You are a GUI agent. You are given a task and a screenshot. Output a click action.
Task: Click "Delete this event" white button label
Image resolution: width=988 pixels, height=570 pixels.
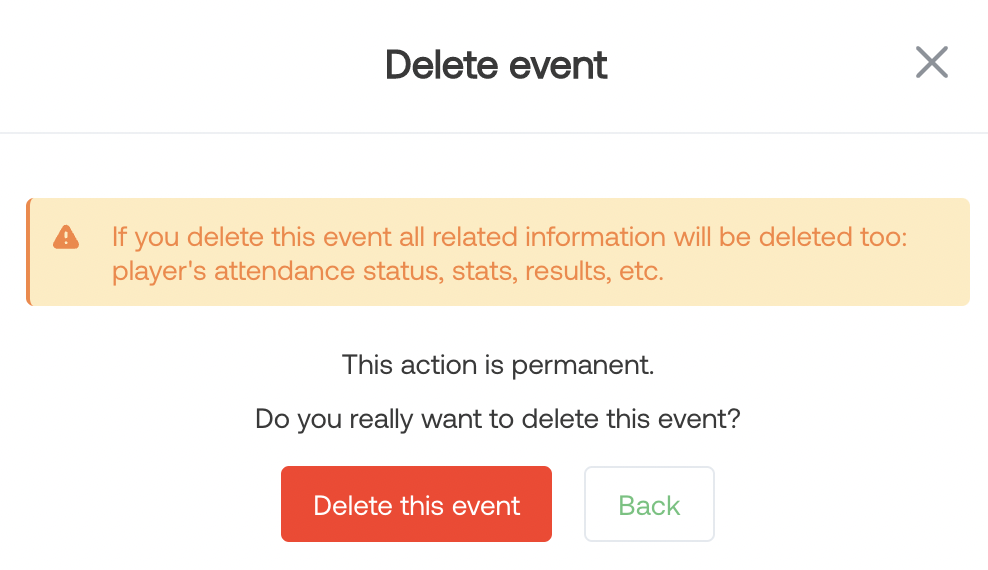416,505
